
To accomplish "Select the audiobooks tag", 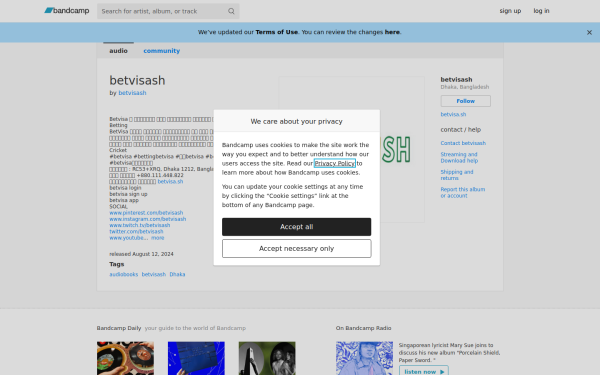I will (x=124, y=274).
